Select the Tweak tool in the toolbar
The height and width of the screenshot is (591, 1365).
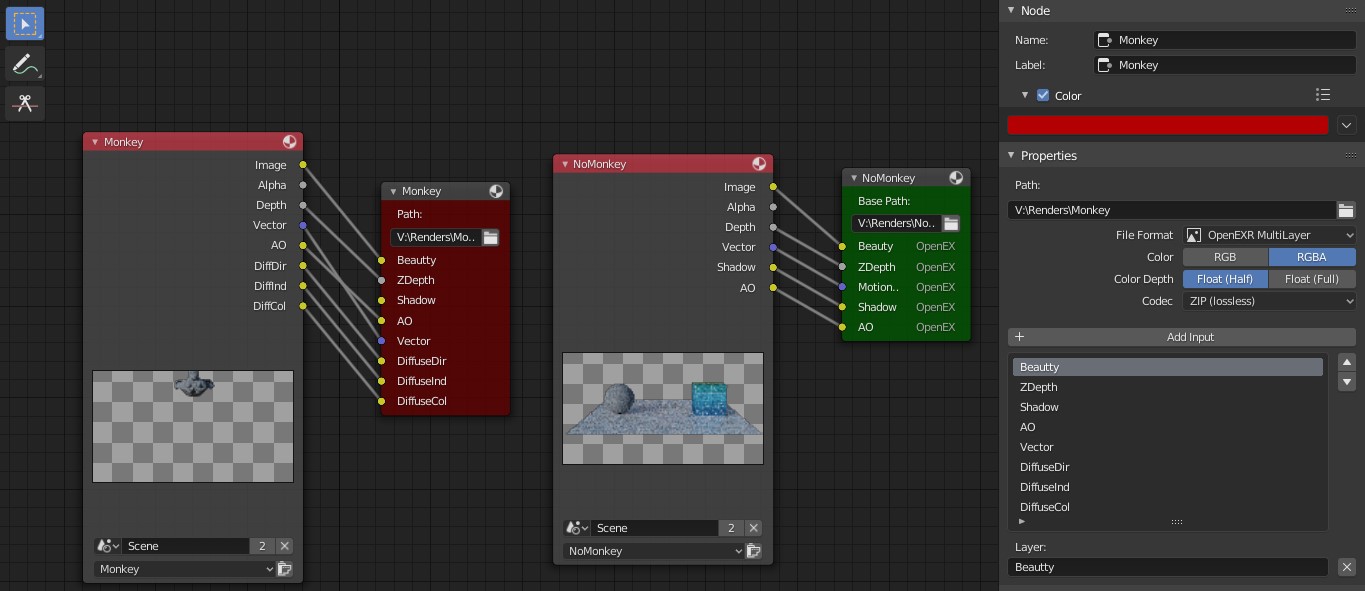coord(24,23)
